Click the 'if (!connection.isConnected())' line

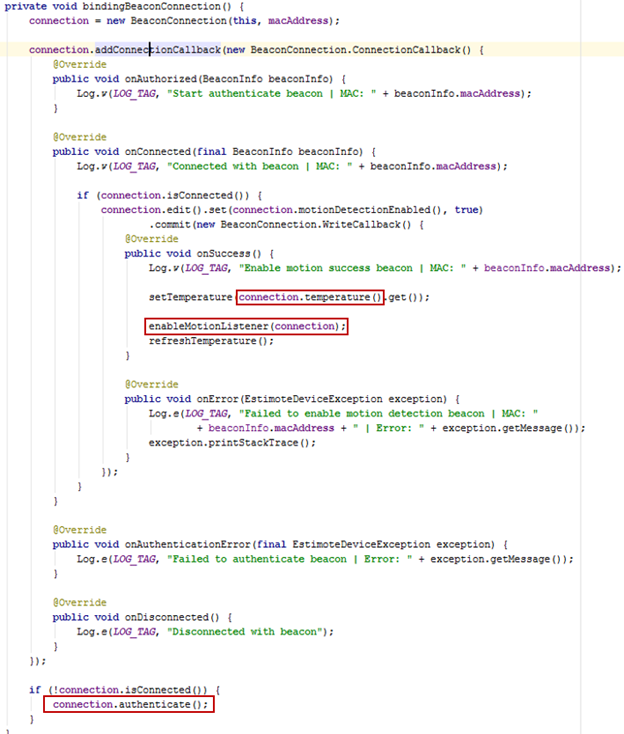[x=125, y=690]
